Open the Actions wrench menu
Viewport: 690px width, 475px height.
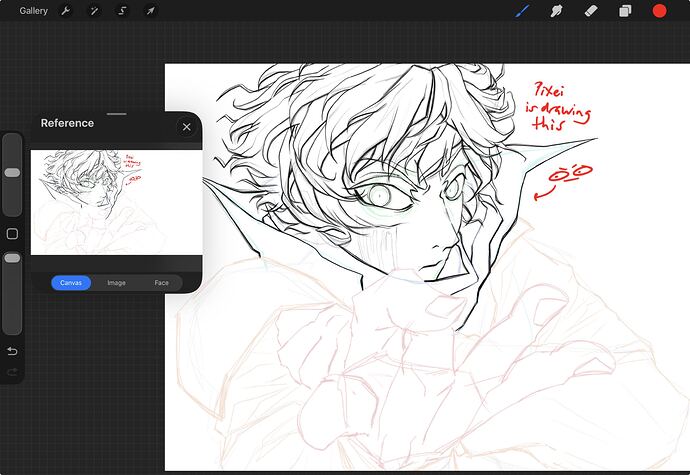tap(66, 11)
